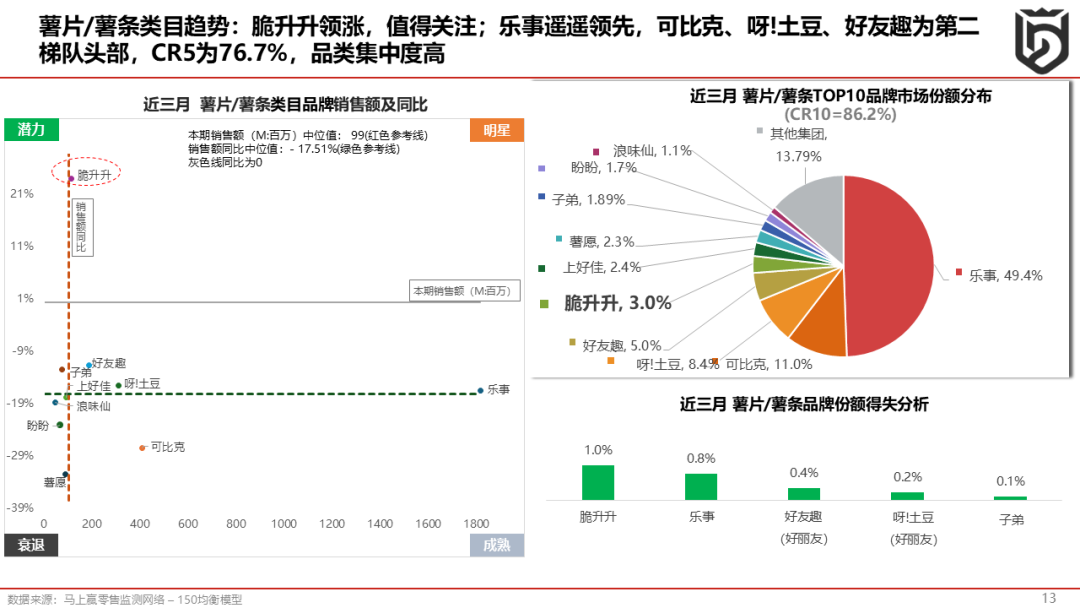Image resolution: width=1080 pixels, height=608 pixels.
Task: Click the 0.1% value above 子弟 bar
Action: tap(1010, 481)
